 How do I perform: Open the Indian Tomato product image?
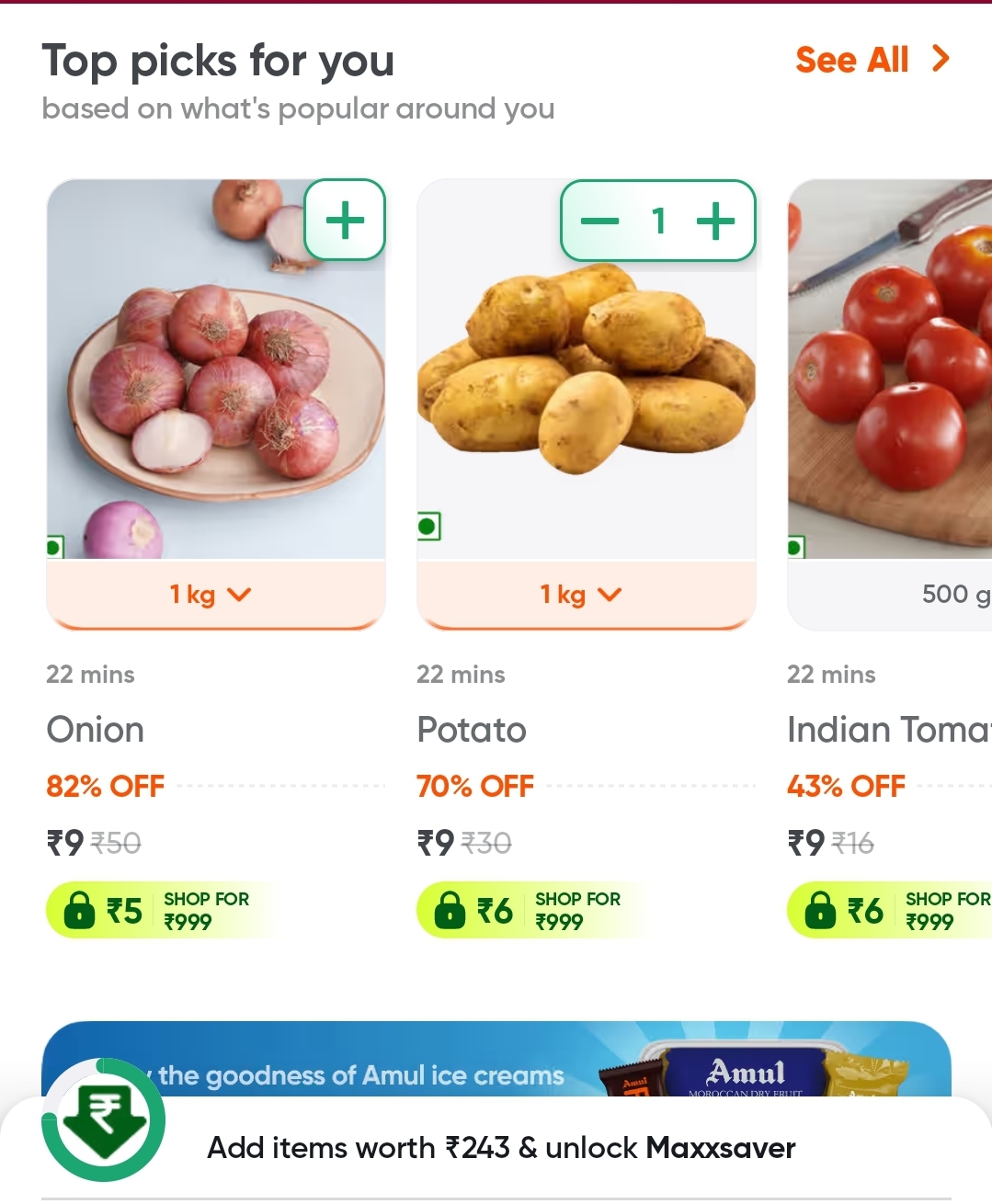pyautogui.click(x=890, y=369)
